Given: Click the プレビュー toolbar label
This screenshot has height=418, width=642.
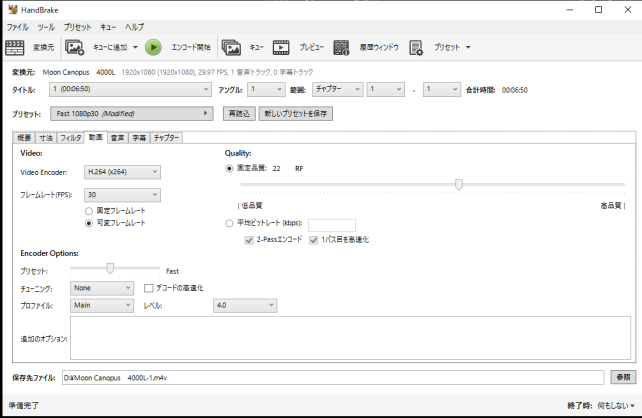Looking at the screenshot, I should click(311, 47).
